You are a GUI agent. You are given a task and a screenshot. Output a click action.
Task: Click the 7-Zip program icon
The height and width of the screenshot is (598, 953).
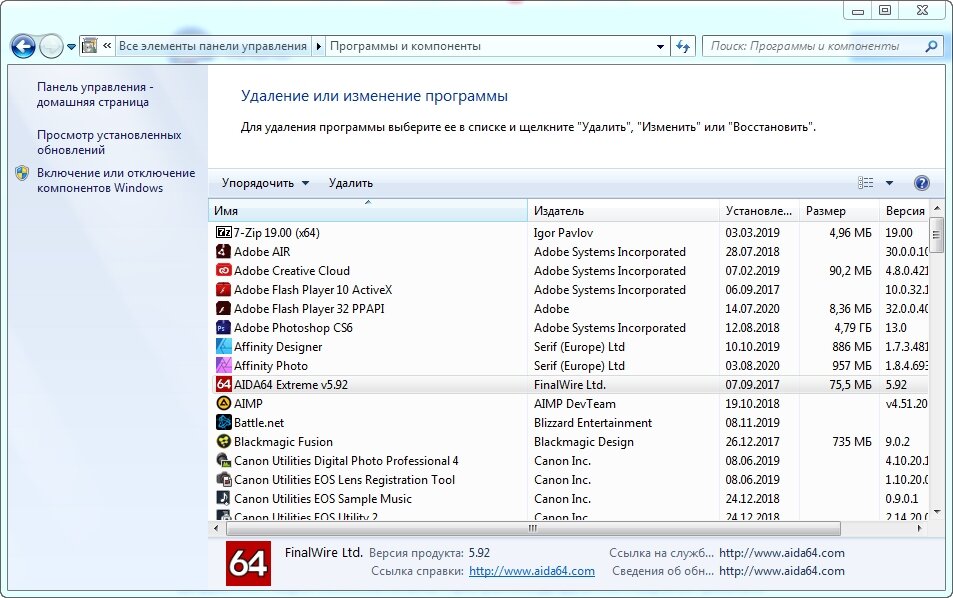224,232
